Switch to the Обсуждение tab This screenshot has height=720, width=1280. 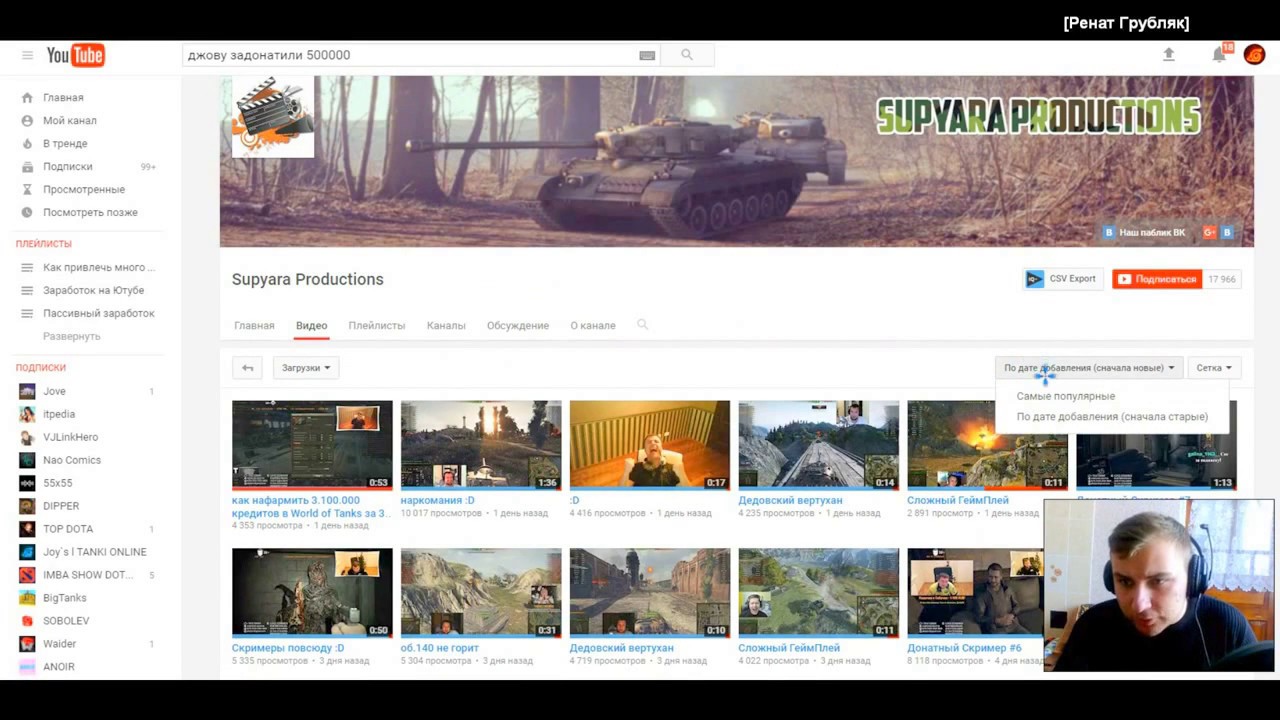pyautogui.click(x=518, y=325)
